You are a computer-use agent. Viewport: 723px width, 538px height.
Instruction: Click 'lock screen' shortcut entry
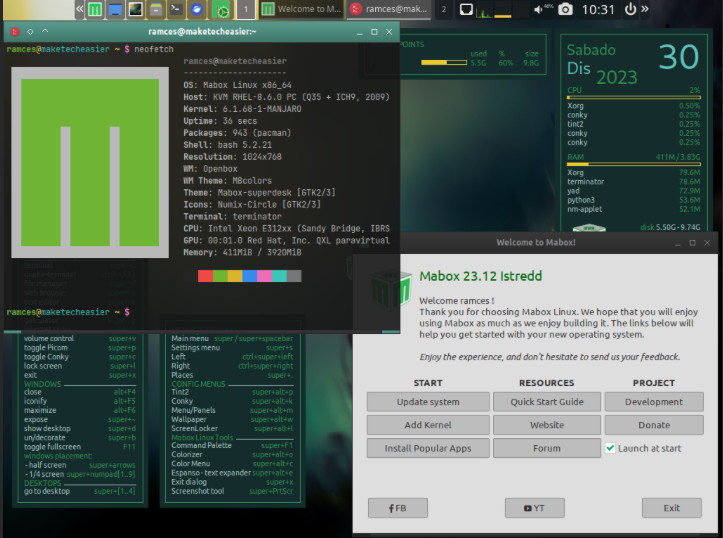[x=80, y=366]
